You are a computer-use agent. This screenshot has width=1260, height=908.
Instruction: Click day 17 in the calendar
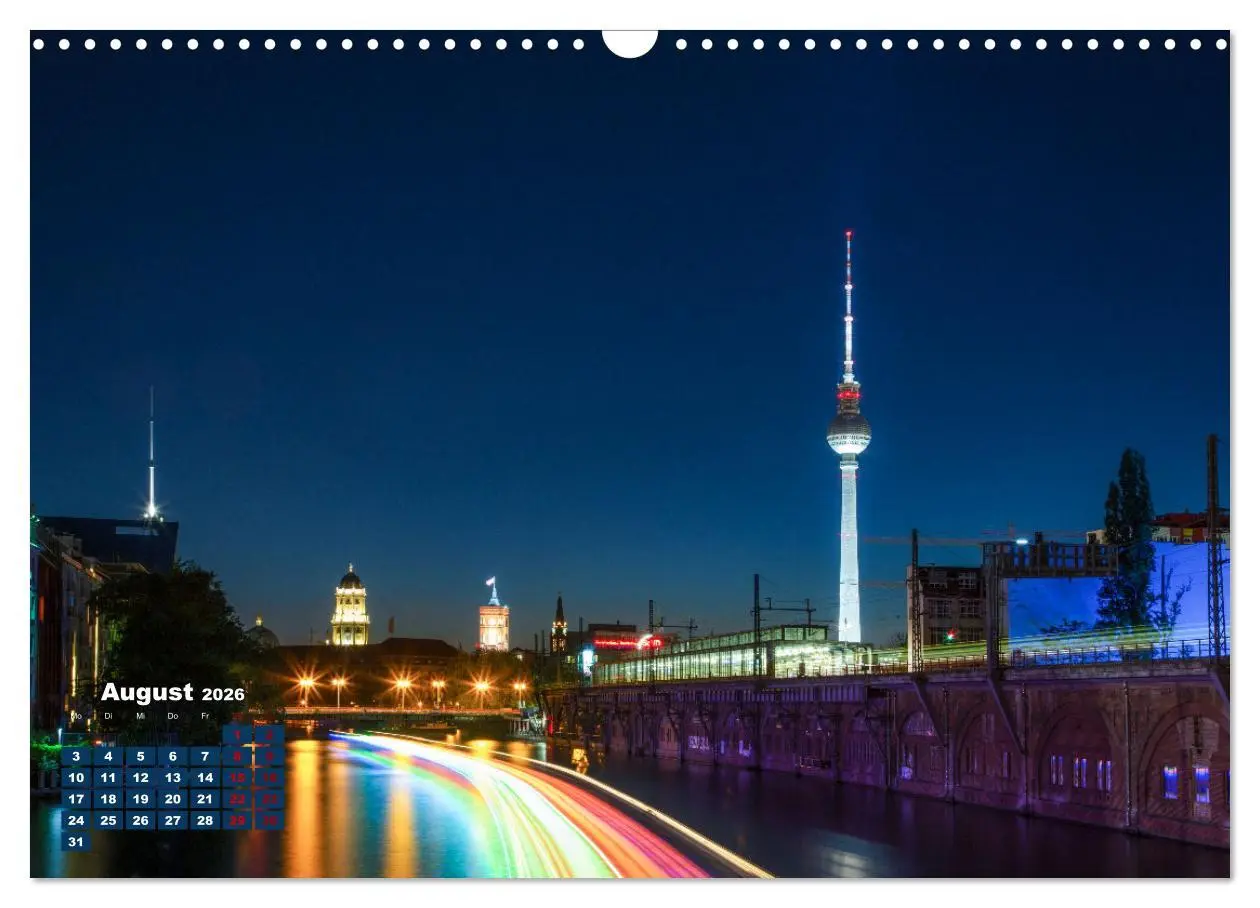point(76,799)
